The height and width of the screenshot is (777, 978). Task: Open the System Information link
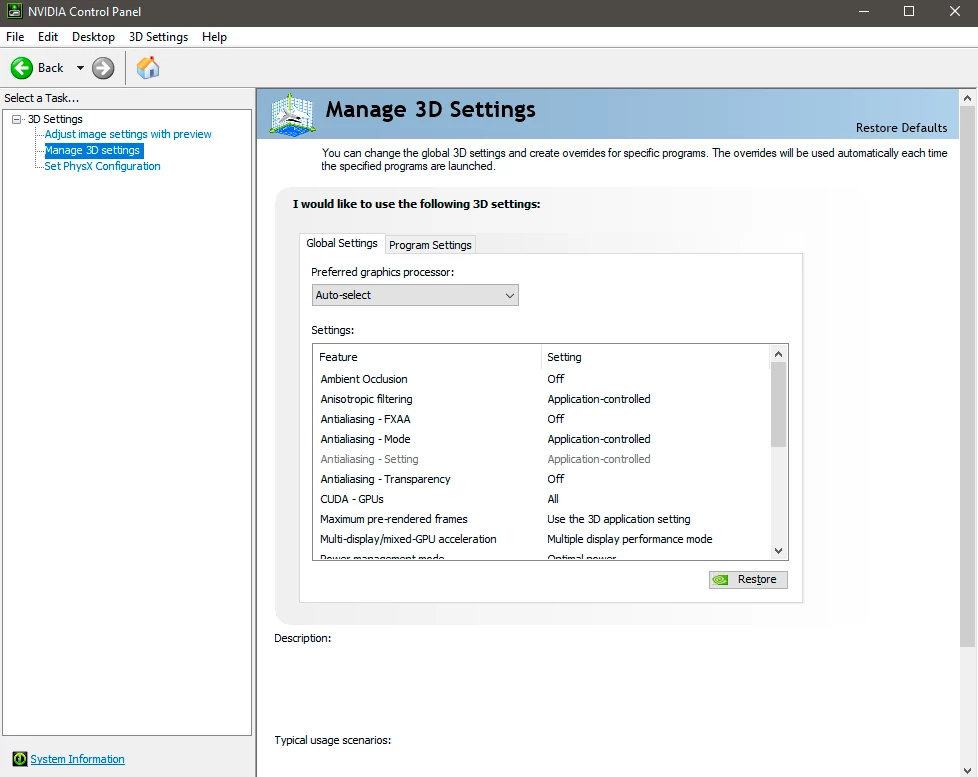[x=77, y=759]
